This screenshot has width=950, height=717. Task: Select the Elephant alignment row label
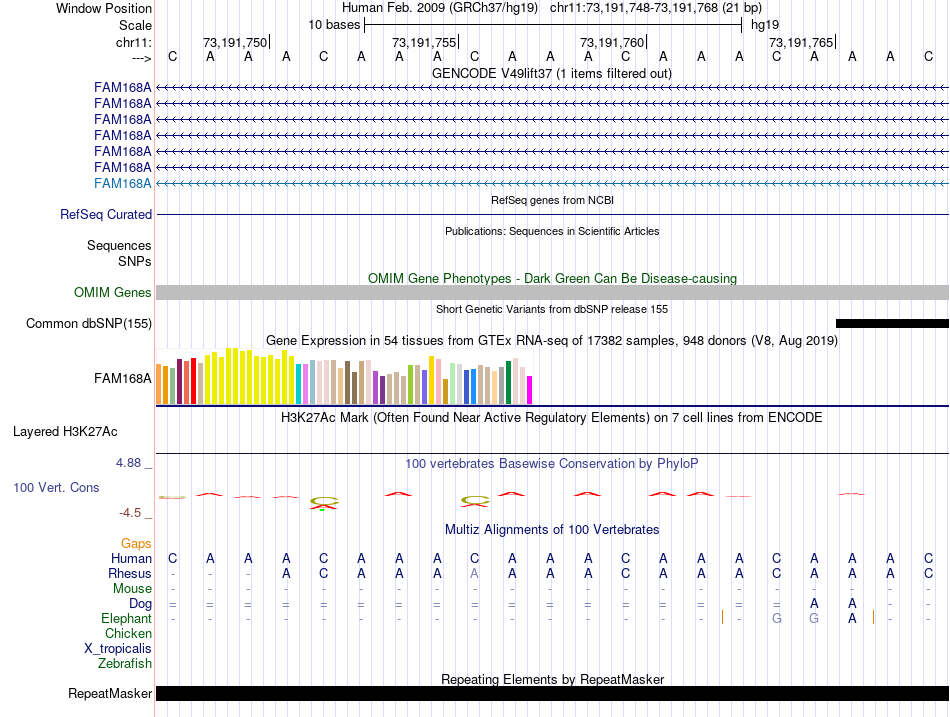click(127, 619)
